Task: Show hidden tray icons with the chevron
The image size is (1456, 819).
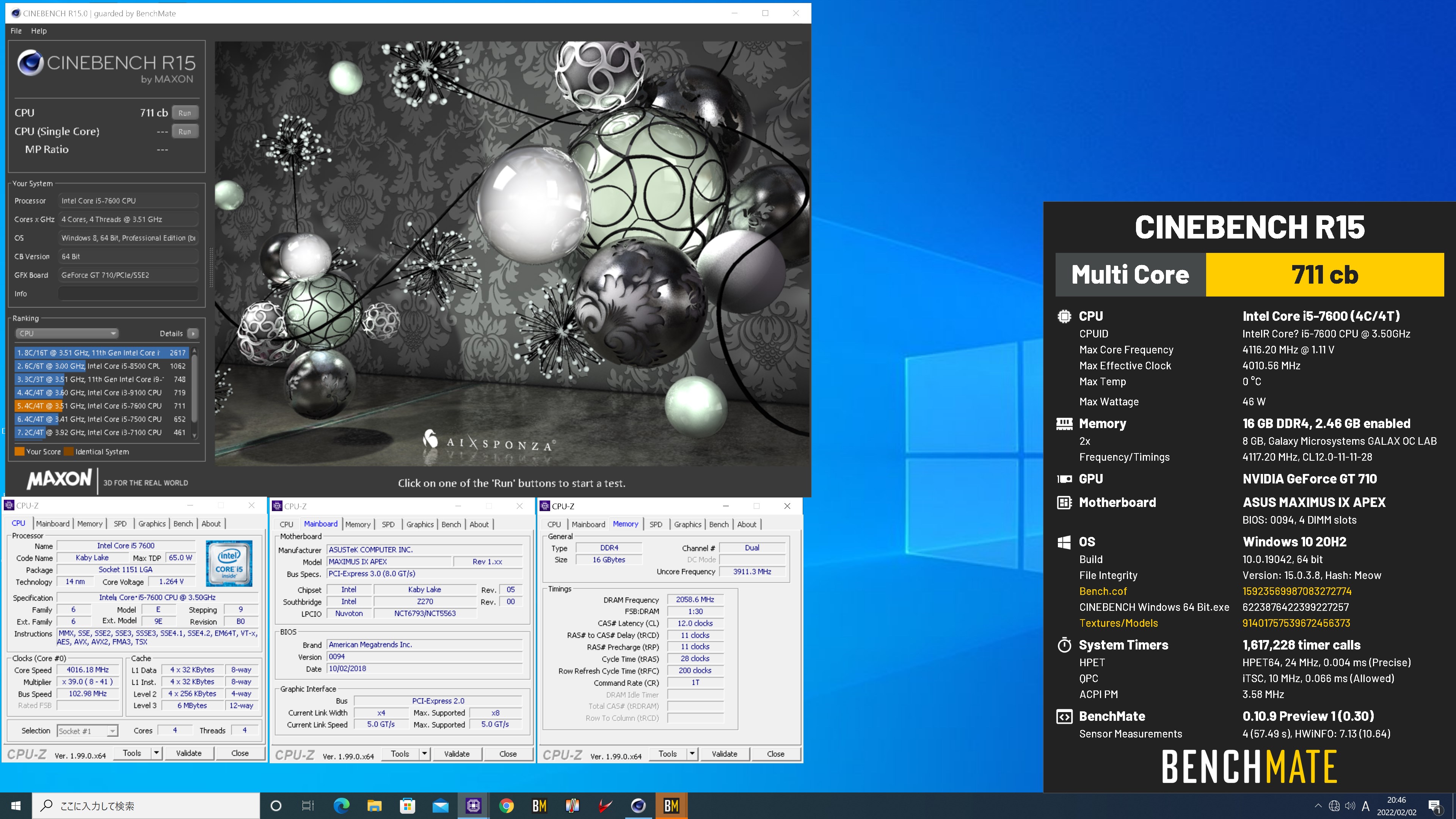Action: [x=1318, y=806]
